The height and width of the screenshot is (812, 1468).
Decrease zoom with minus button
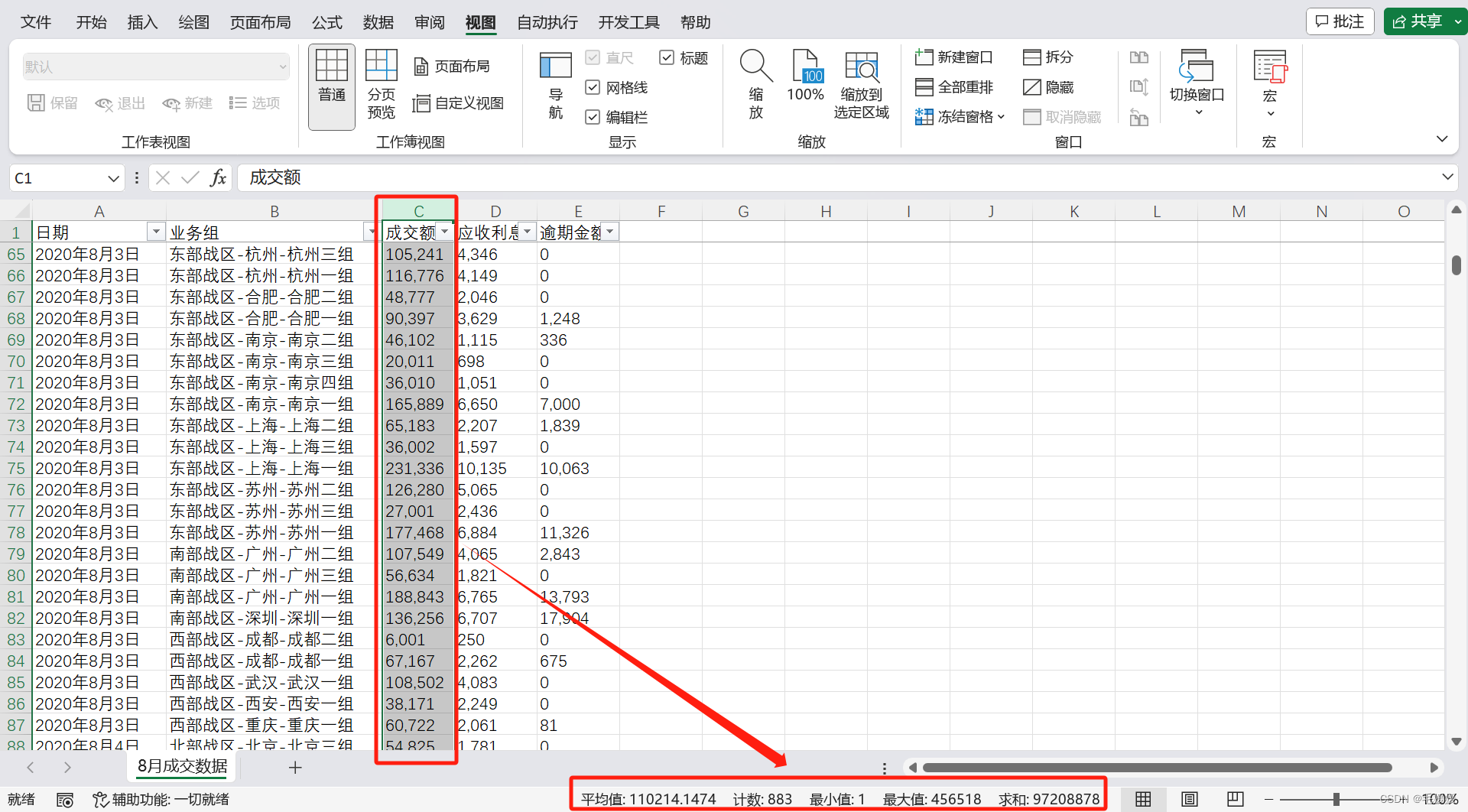[x=1268, y=799]
